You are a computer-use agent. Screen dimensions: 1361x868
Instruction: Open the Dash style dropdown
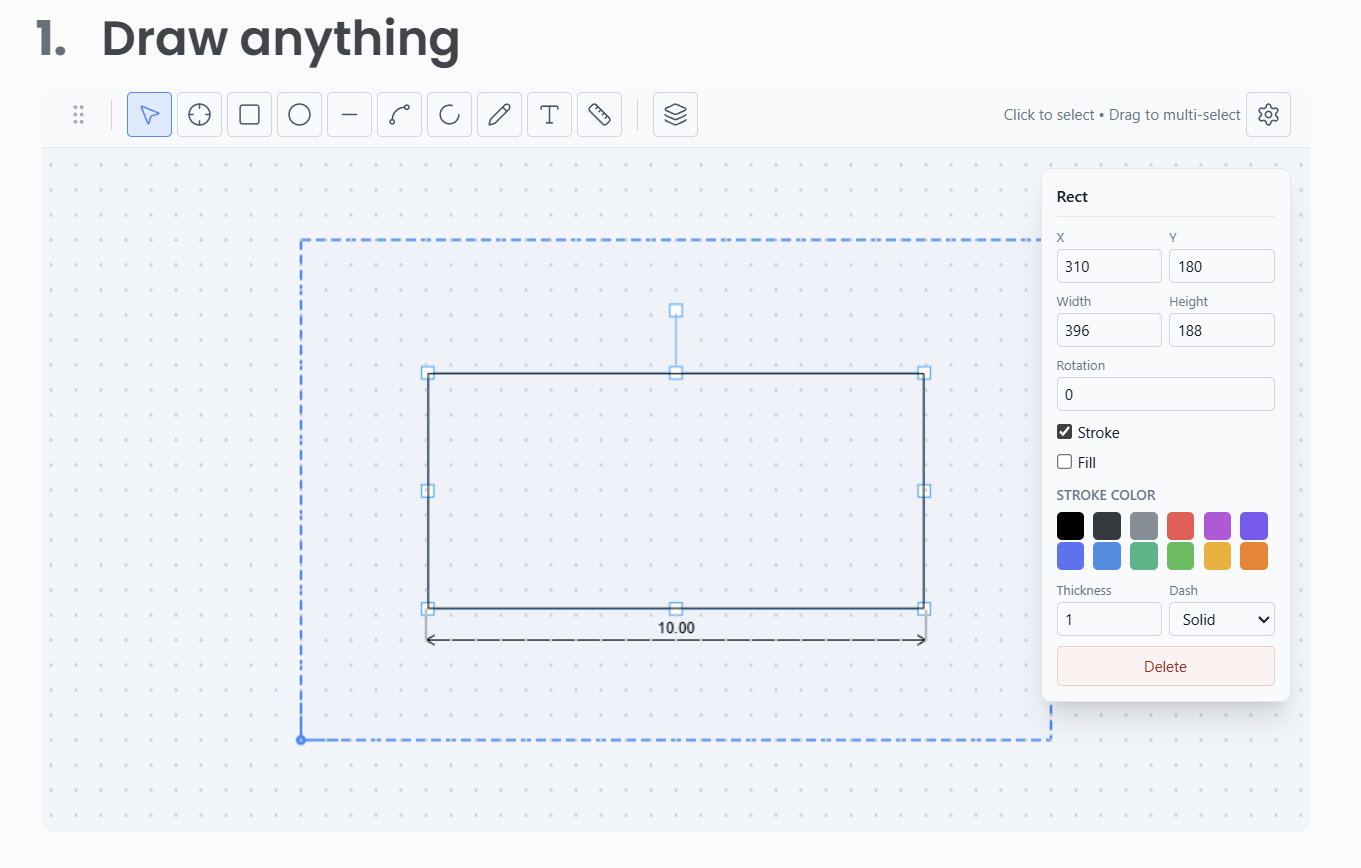point(1222,619)
